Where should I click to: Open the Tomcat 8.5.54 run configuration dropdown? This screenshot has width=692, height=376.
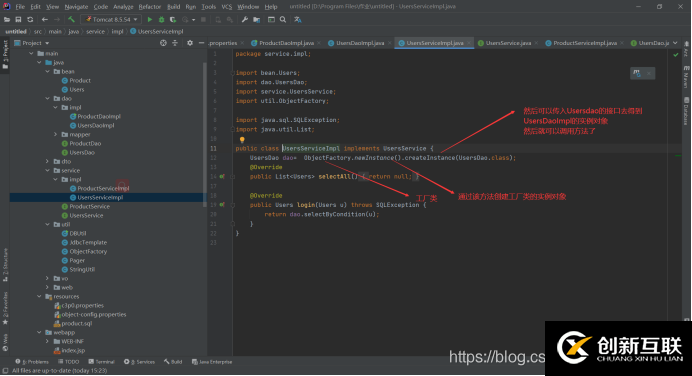pyautogui.click(x=111, y=19)
